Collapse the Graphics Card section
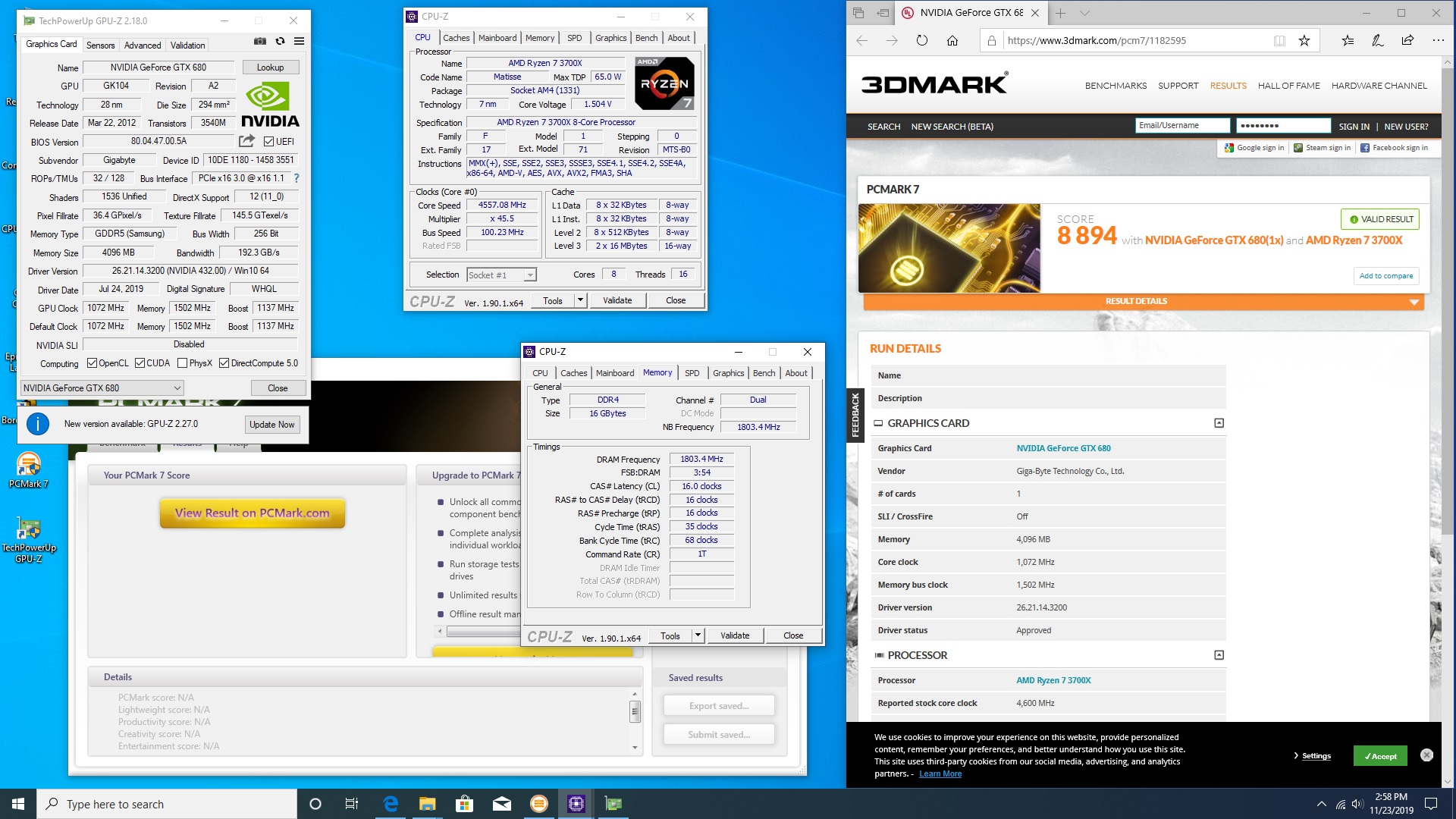1456x819 pixels. (1219, 423)
